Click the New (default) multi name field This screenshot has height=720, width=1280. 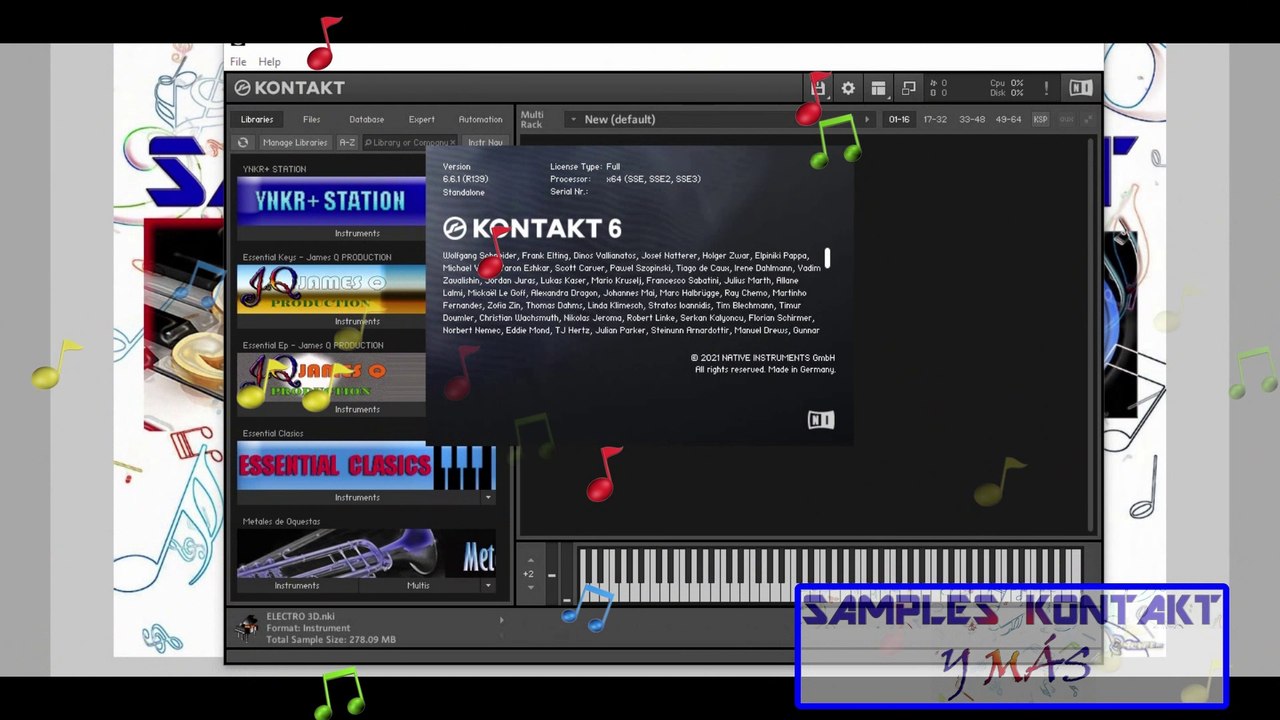coord(720,119)
